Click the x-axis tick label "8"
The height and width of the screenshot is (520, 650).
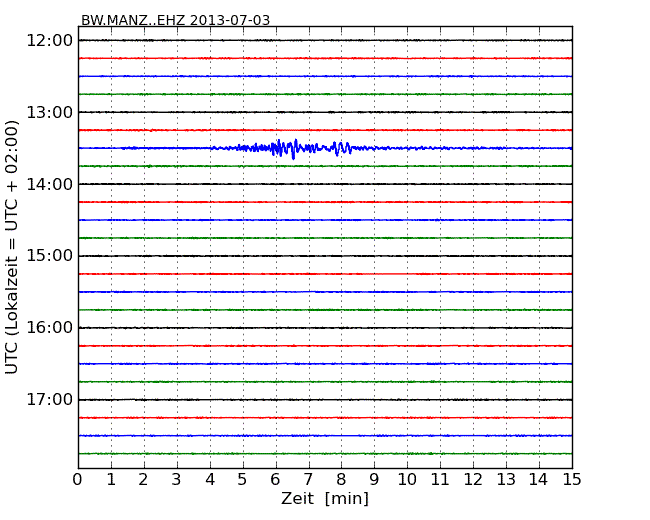tap(341, 480)
